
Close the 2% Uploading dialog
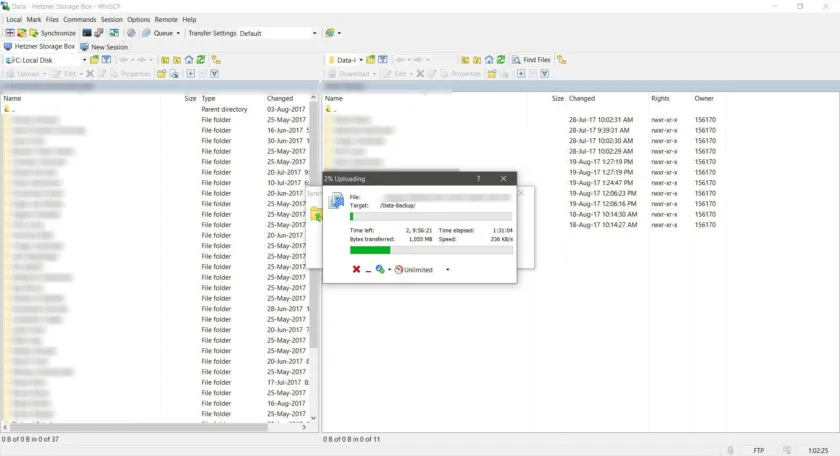point(503,178)
